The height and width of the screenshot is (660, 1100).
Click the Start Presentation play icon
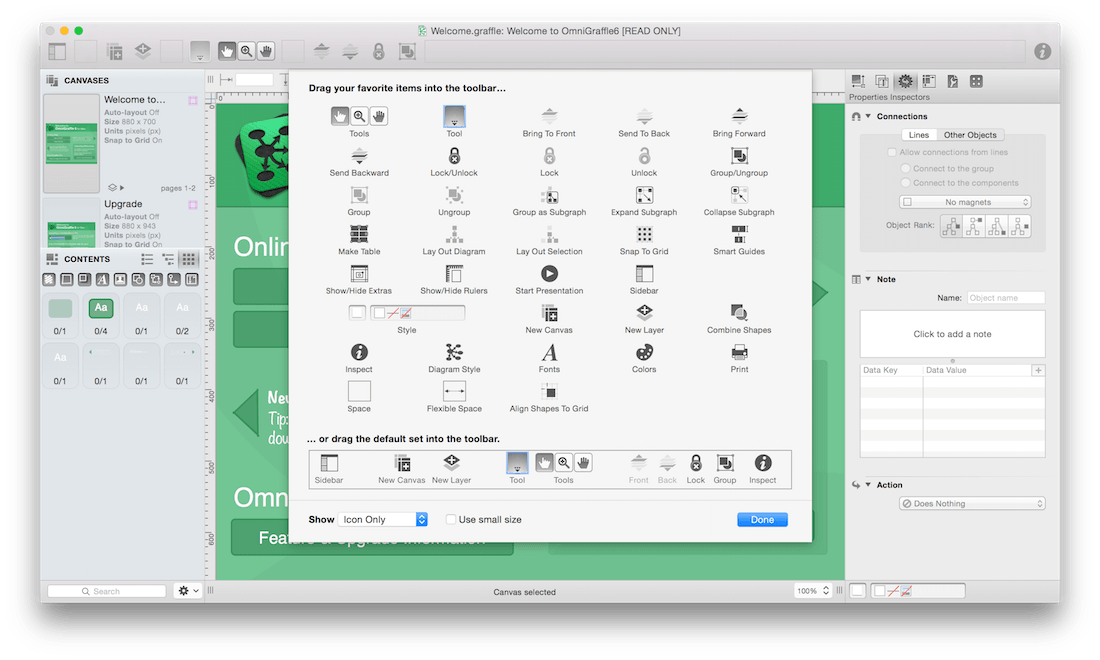pyautogui.click(x=549, y=273)
